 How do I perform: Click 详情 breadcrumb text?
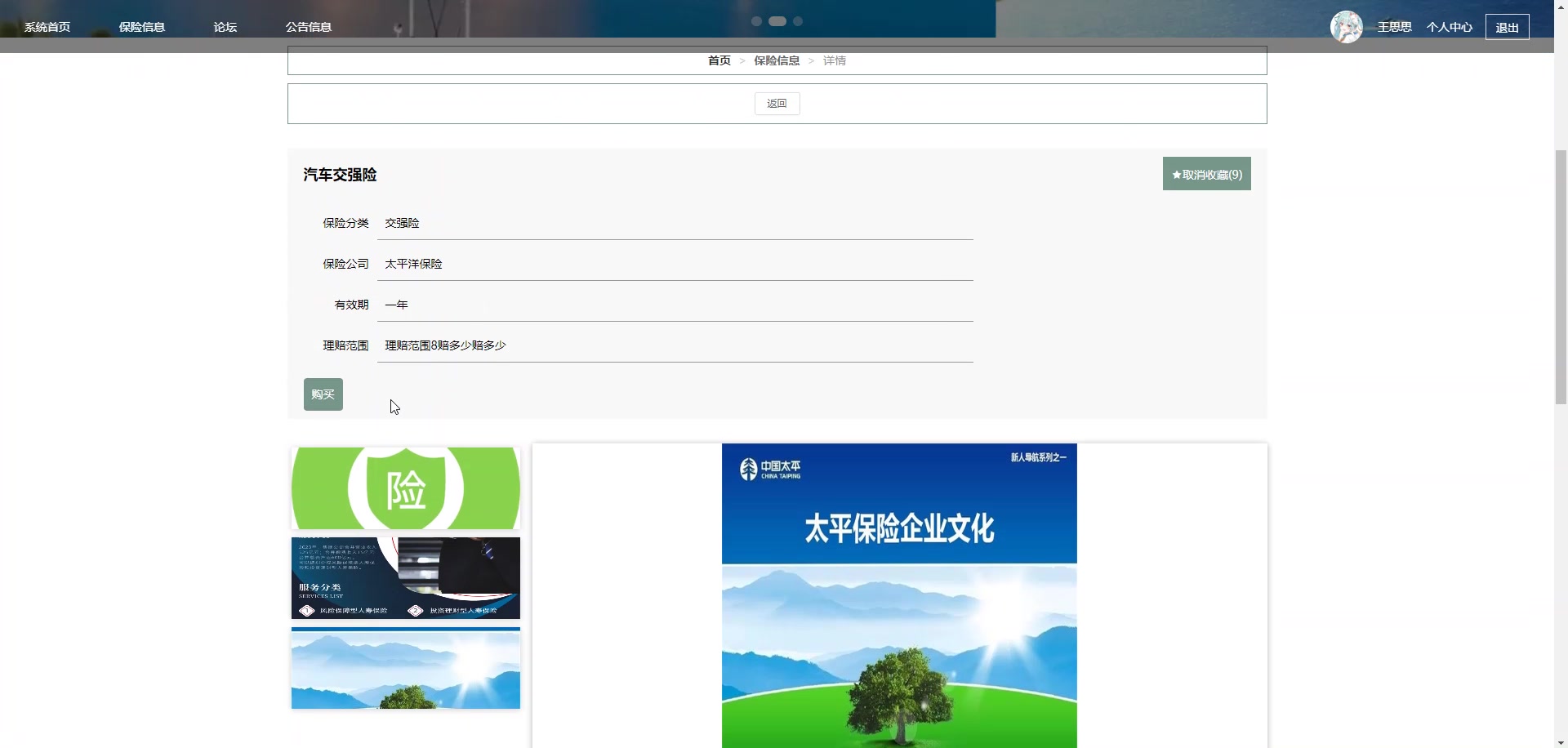(835, 60)
